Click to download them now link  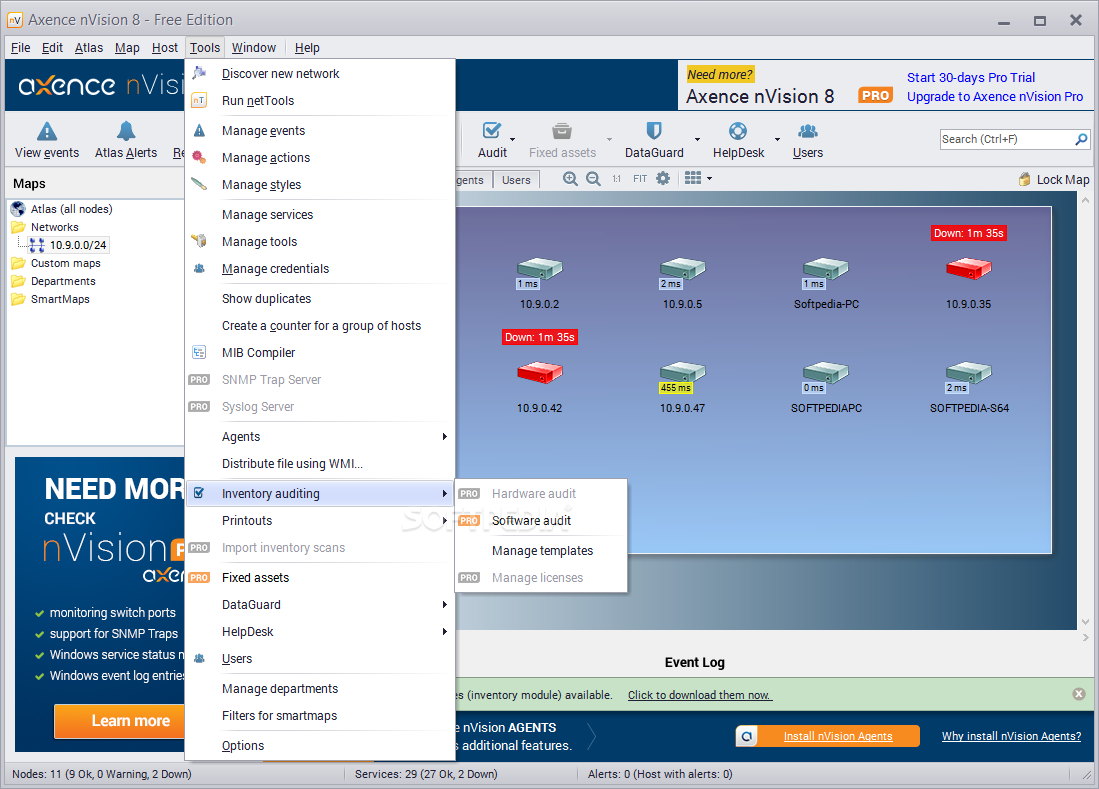[699, 695]
